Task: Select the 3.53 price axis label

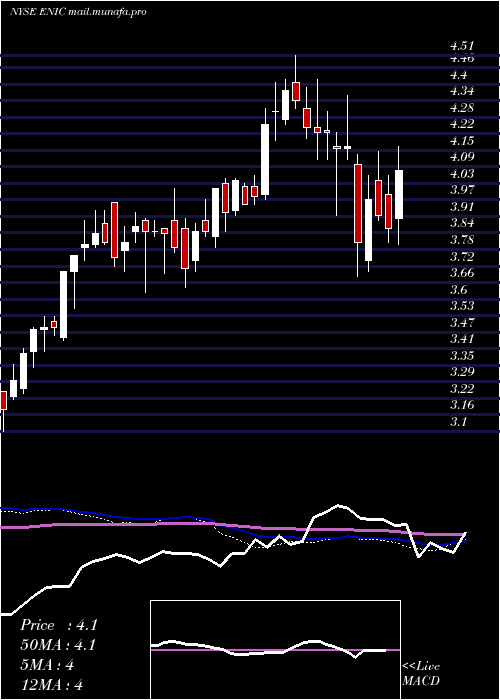Action: pyautogui.click(x=462, y=306)
